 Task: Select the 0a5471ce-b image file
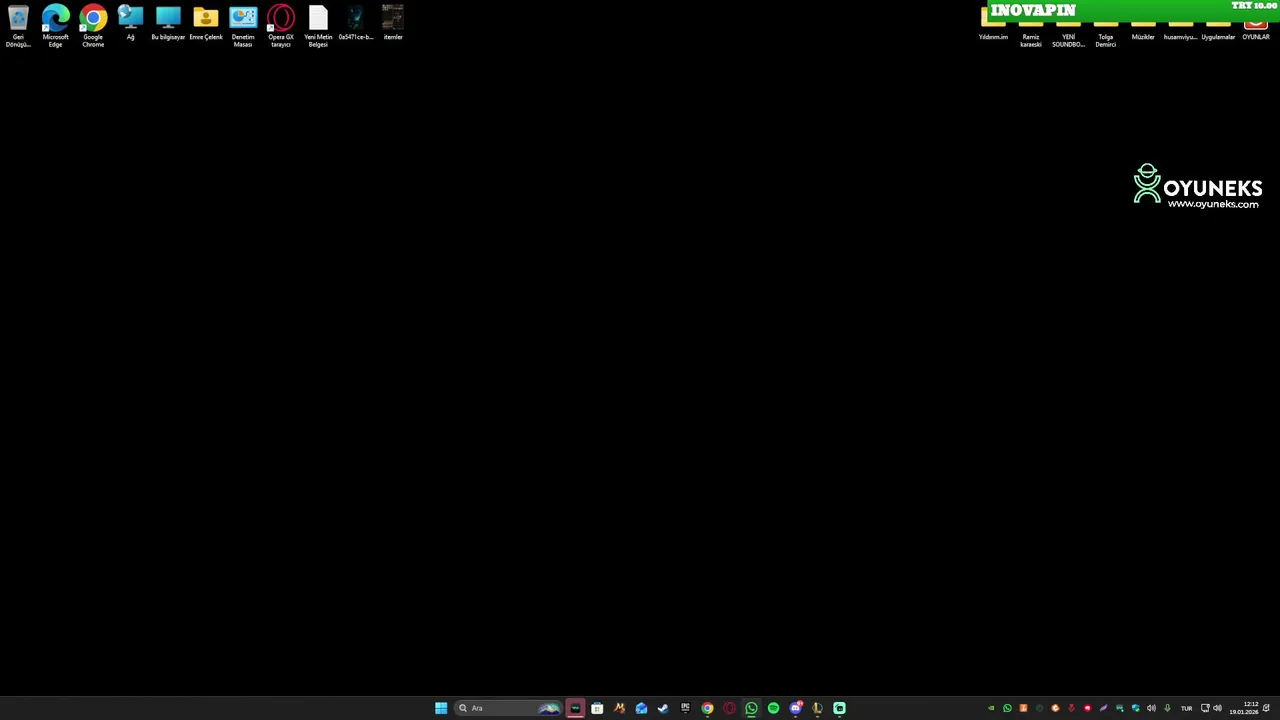click(x=355, y=24)
